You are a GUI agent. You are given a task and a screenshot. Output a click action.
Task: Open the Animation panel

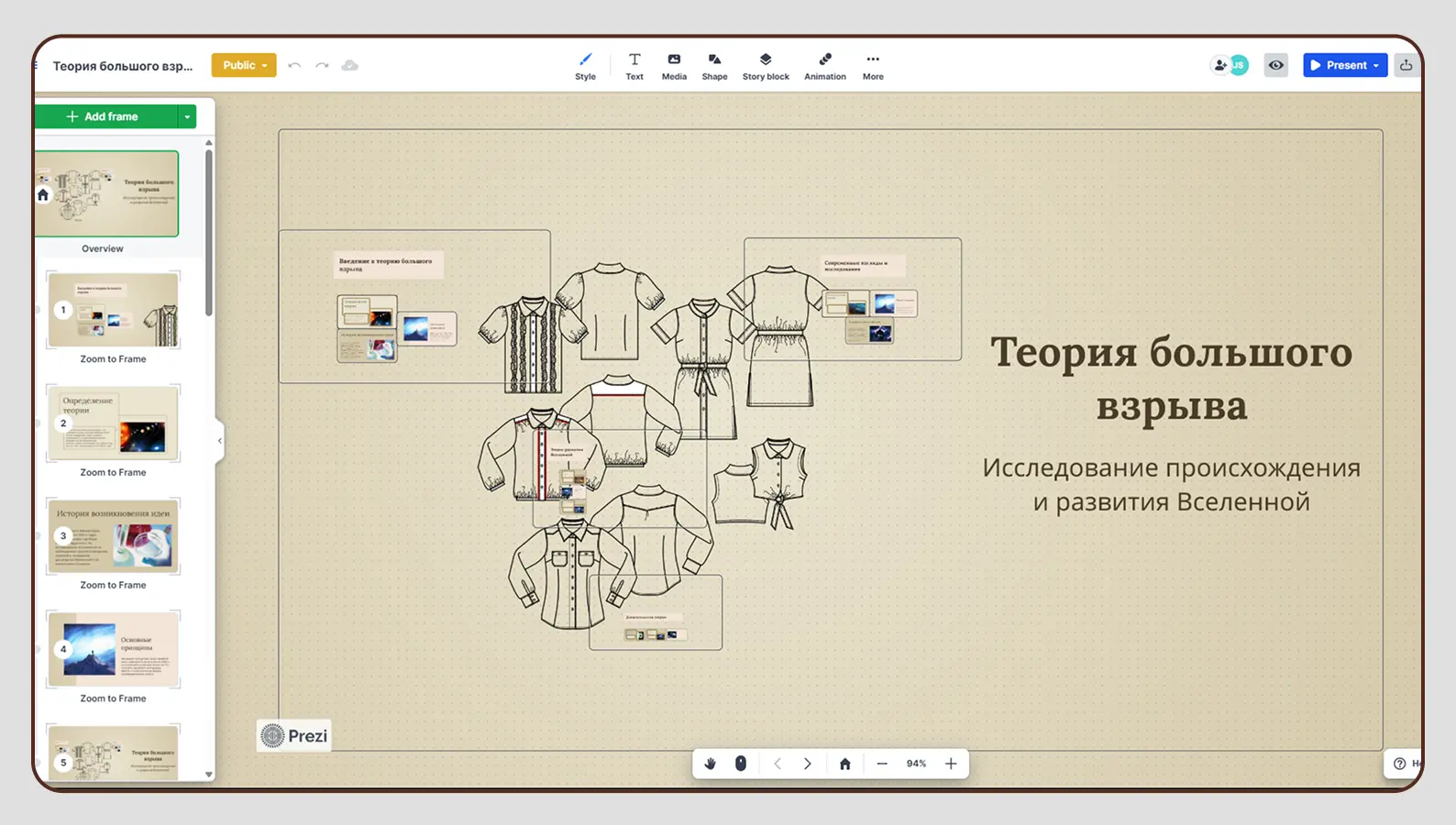(824, 66)
